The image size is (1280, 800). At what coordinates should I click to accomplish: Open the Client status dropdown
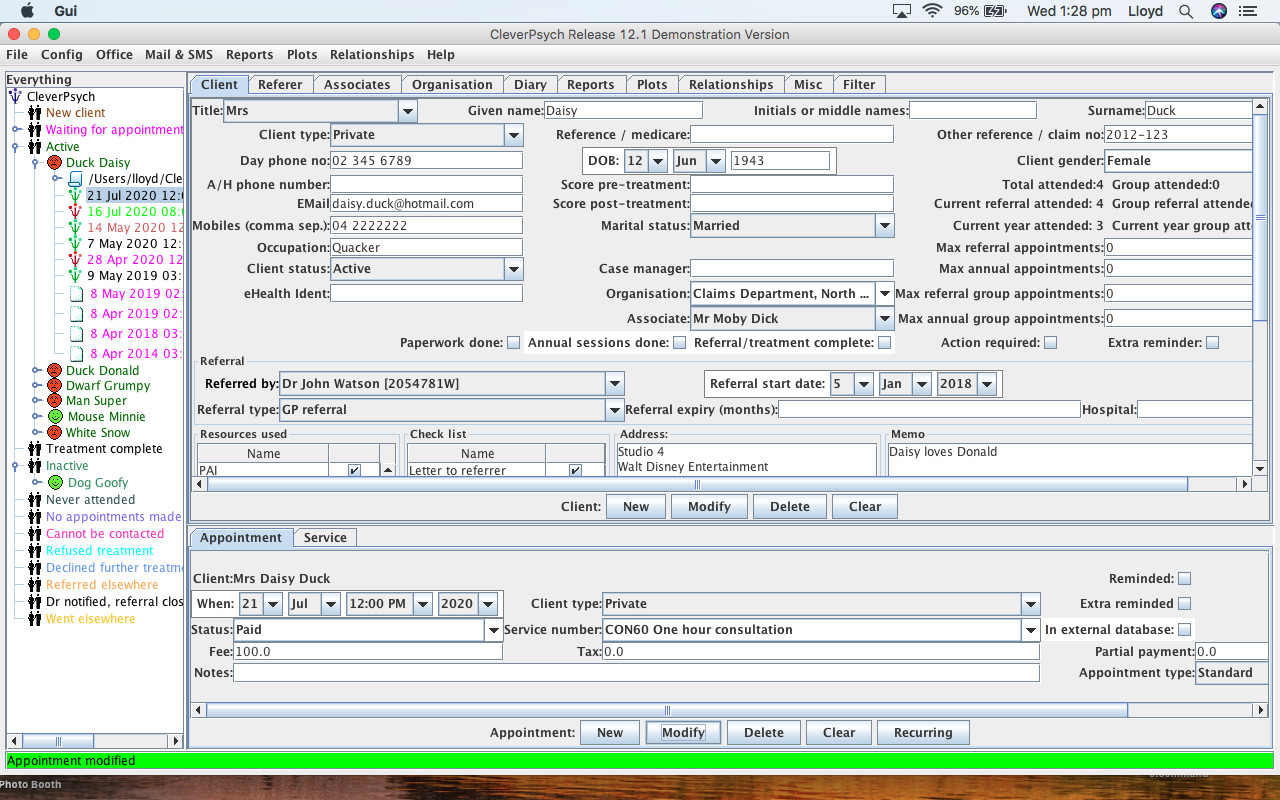click(513, 269)
